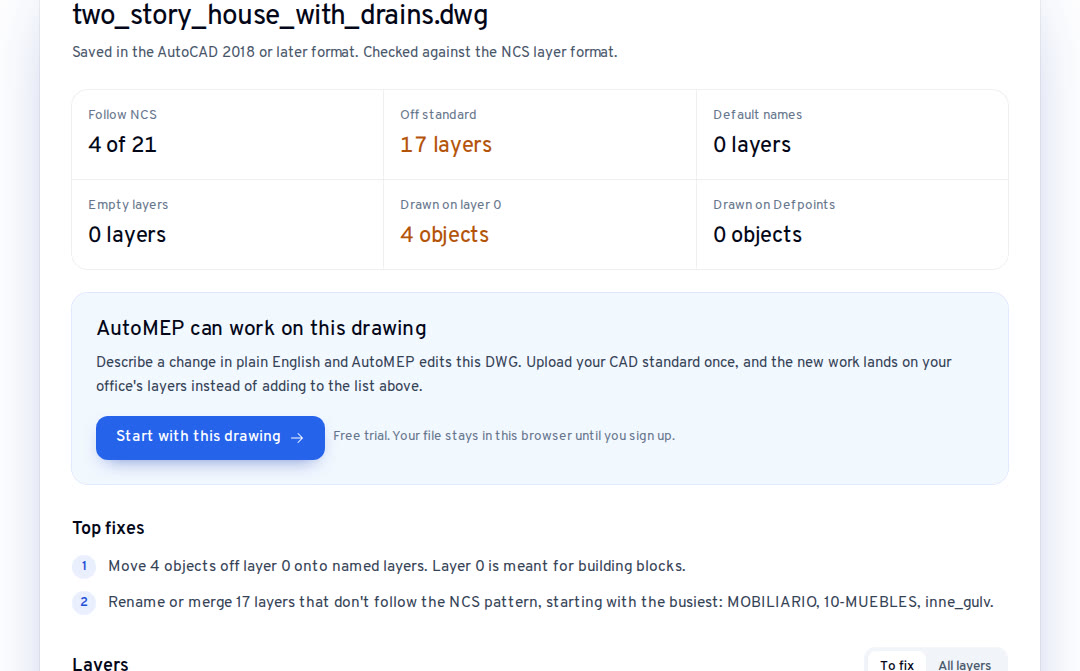Viewport: 1080px width, 671px height.
Task: Click the 'Empty layers' label
Action: click(128, 205)
